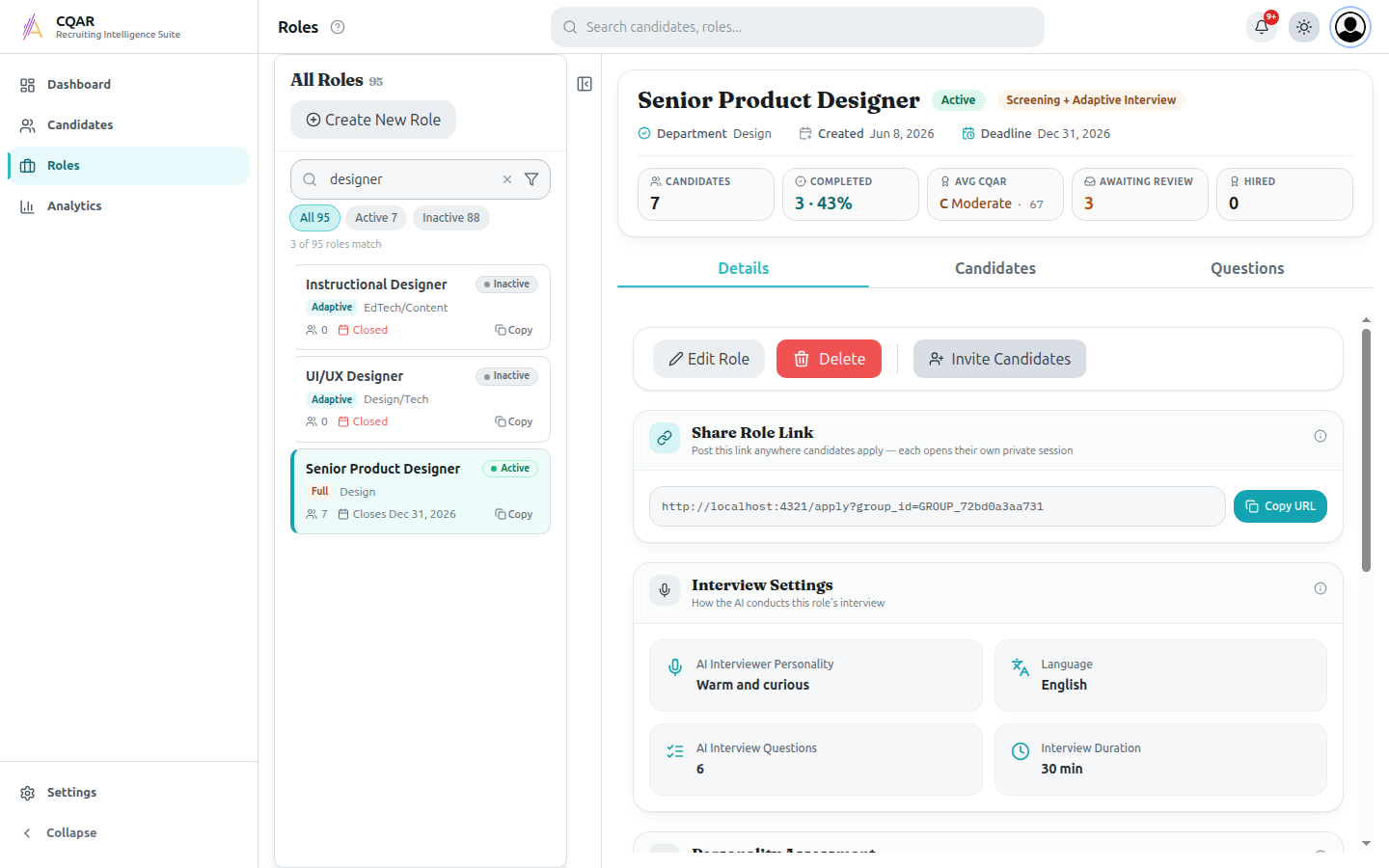Switch to the Candidates tab
Screen dimensions: 1389x868
point(995,268)
